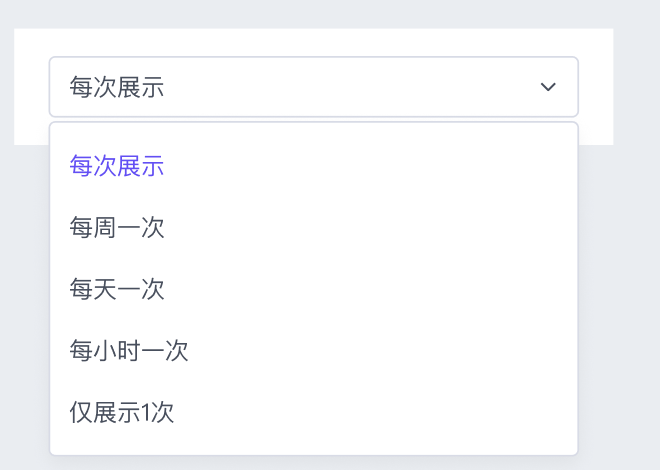Keep the currently selected purple option
Image resolution: width=660 pixels, height=470 pixels.
[117, 166]
